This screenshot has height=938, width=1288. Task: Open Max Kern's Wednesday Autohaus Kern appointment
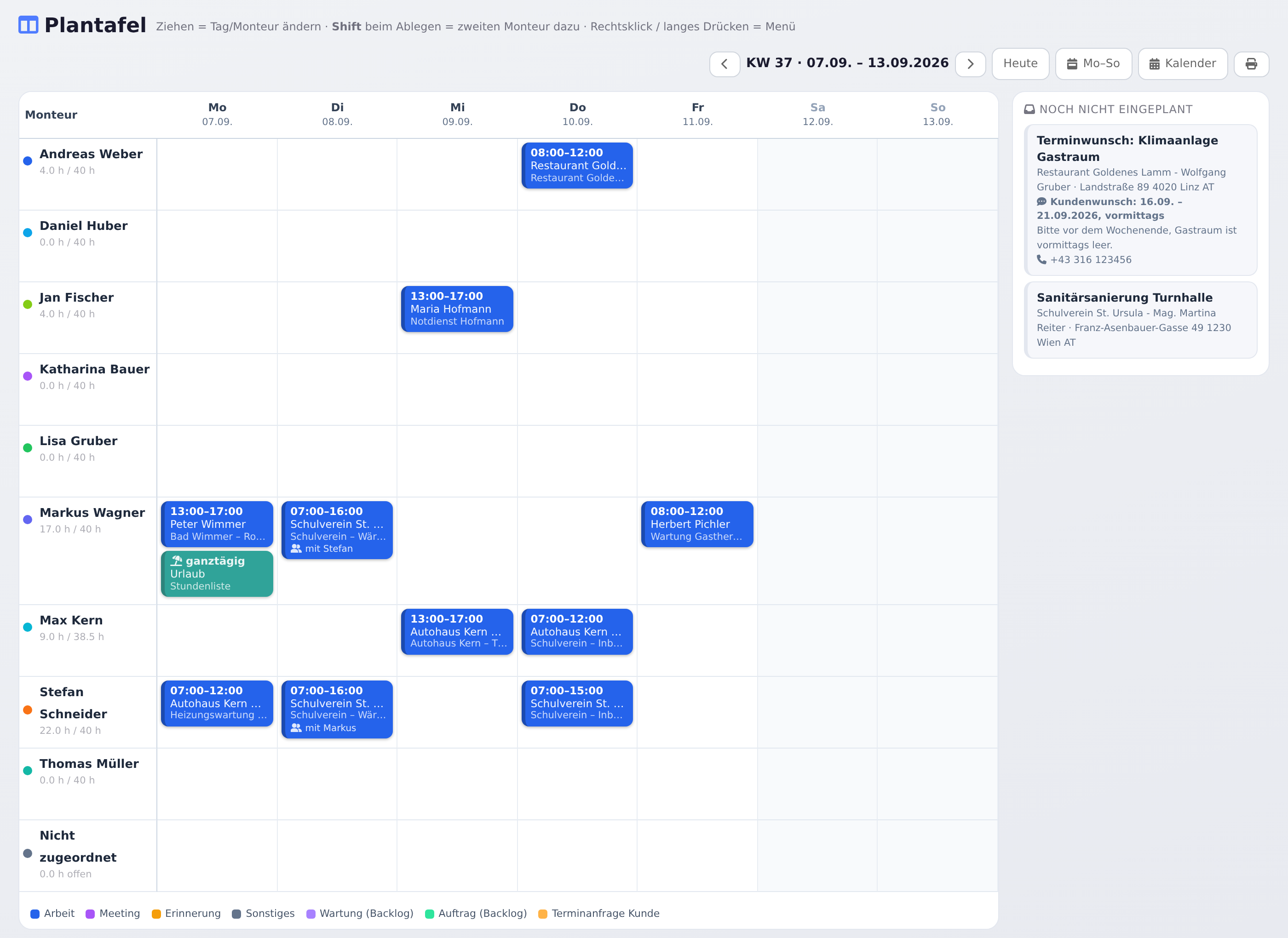coord(457,631)
